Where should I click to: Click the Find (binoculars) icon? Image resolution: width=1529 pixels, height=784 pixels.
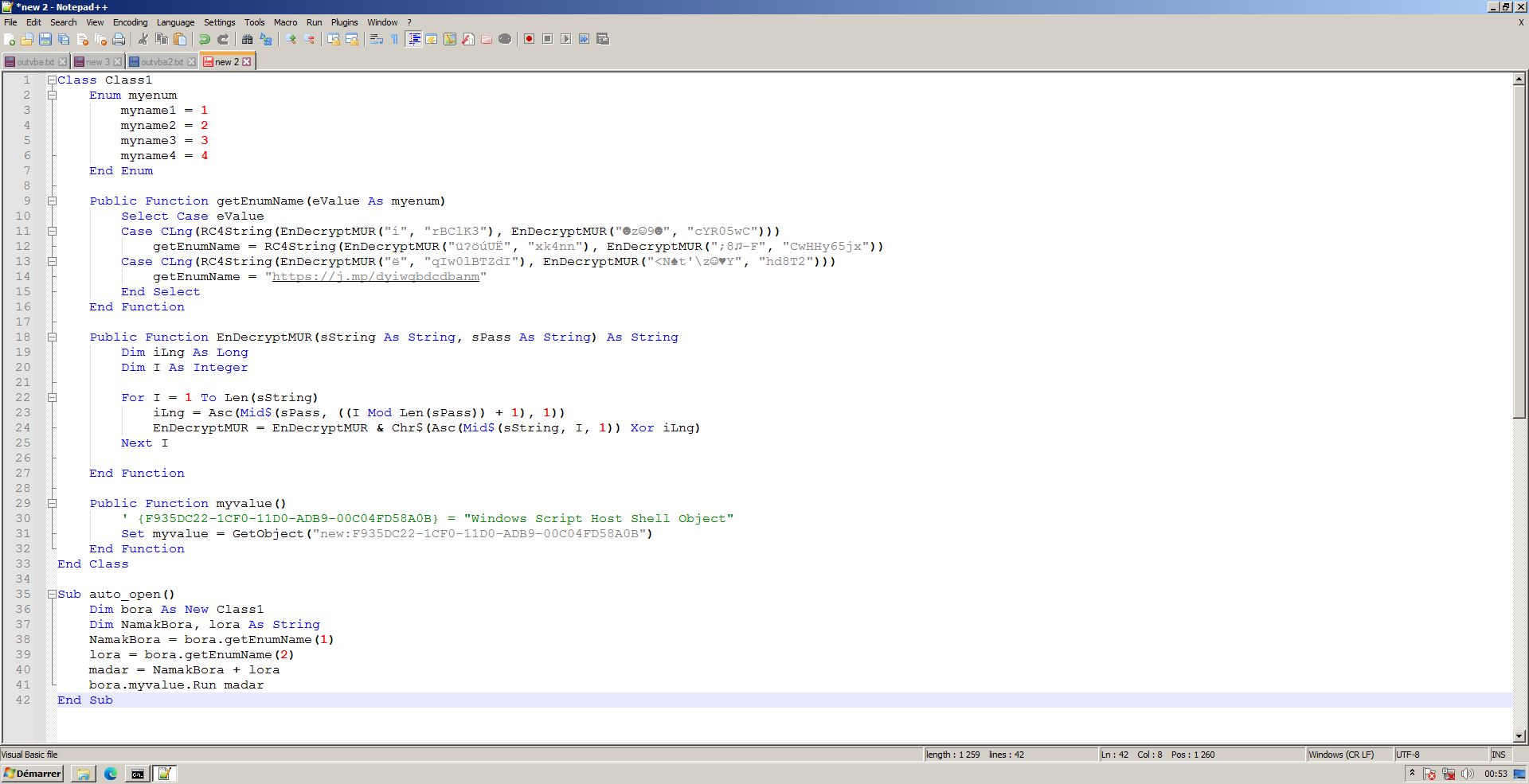[x=248, y=38]
